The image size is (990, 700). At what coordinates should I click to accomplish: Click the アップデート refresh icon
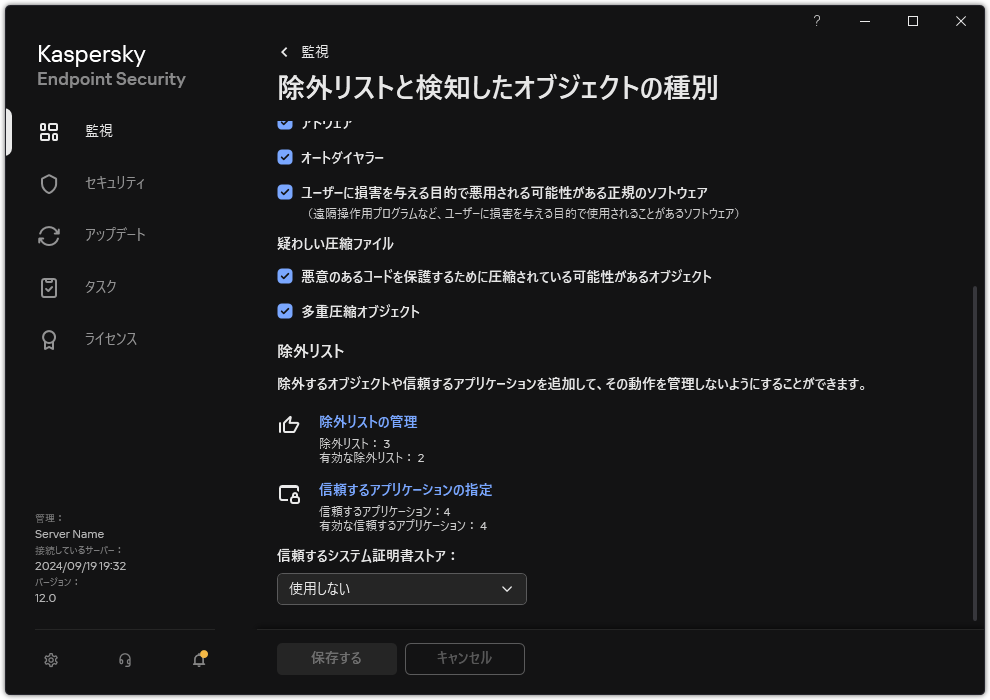(48, 235)
